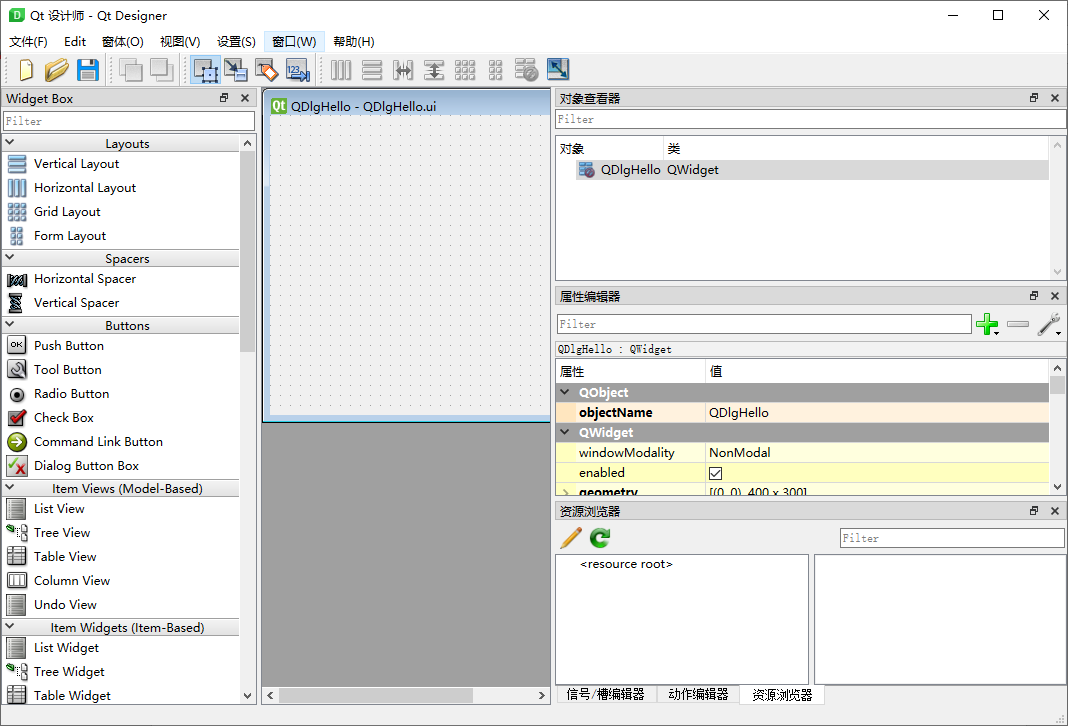1068x726 pixels.
Task: Toggle the enabled property checkbox
Action: tap(716, 473)
